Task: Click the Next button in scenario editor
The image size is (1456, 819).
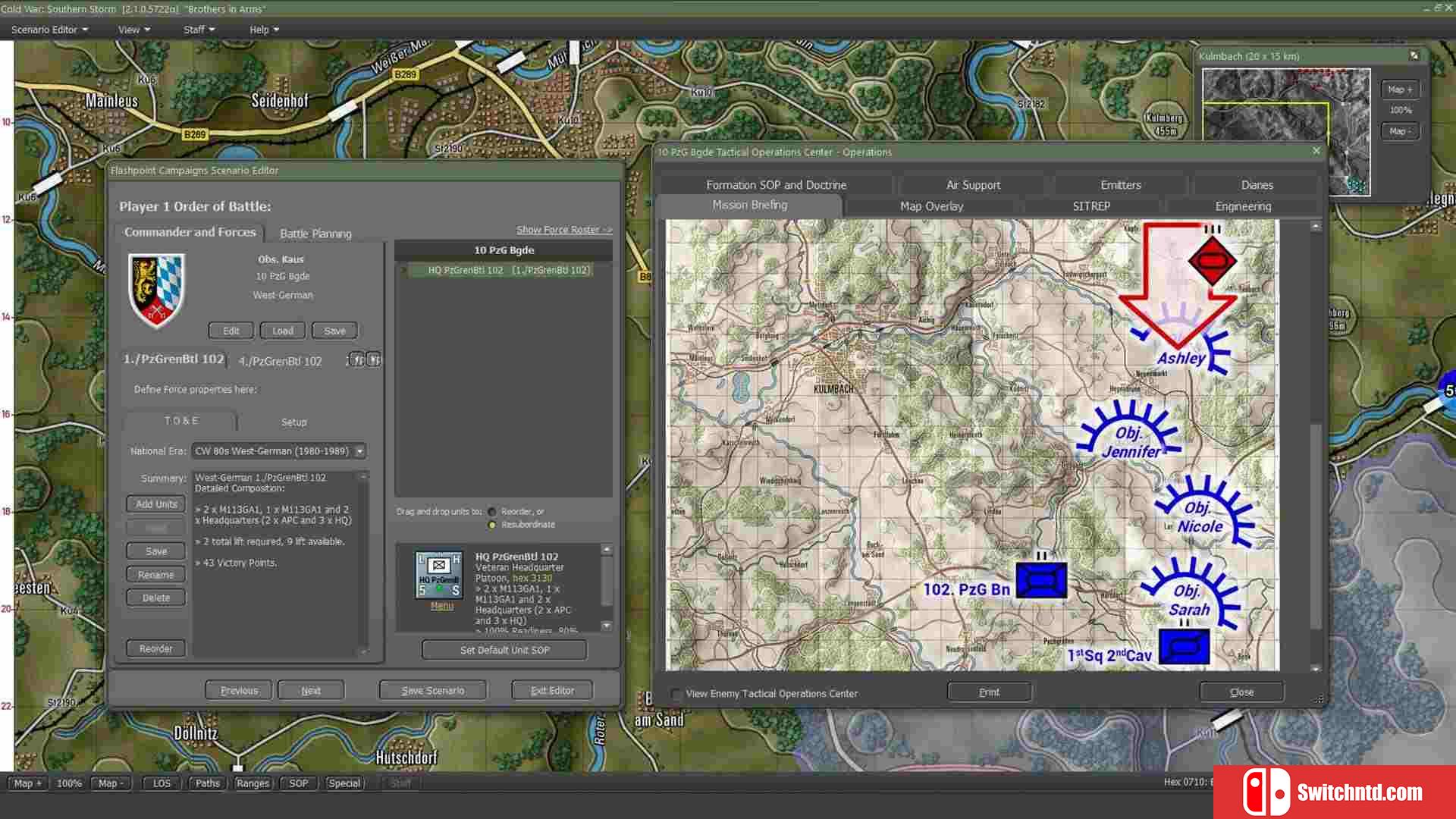Action: pos(311,690)
